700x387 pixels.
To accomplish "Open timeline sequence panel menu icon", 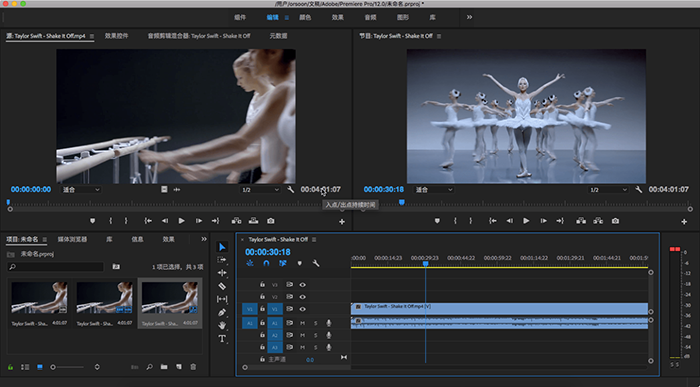I will tap(314, 240).
